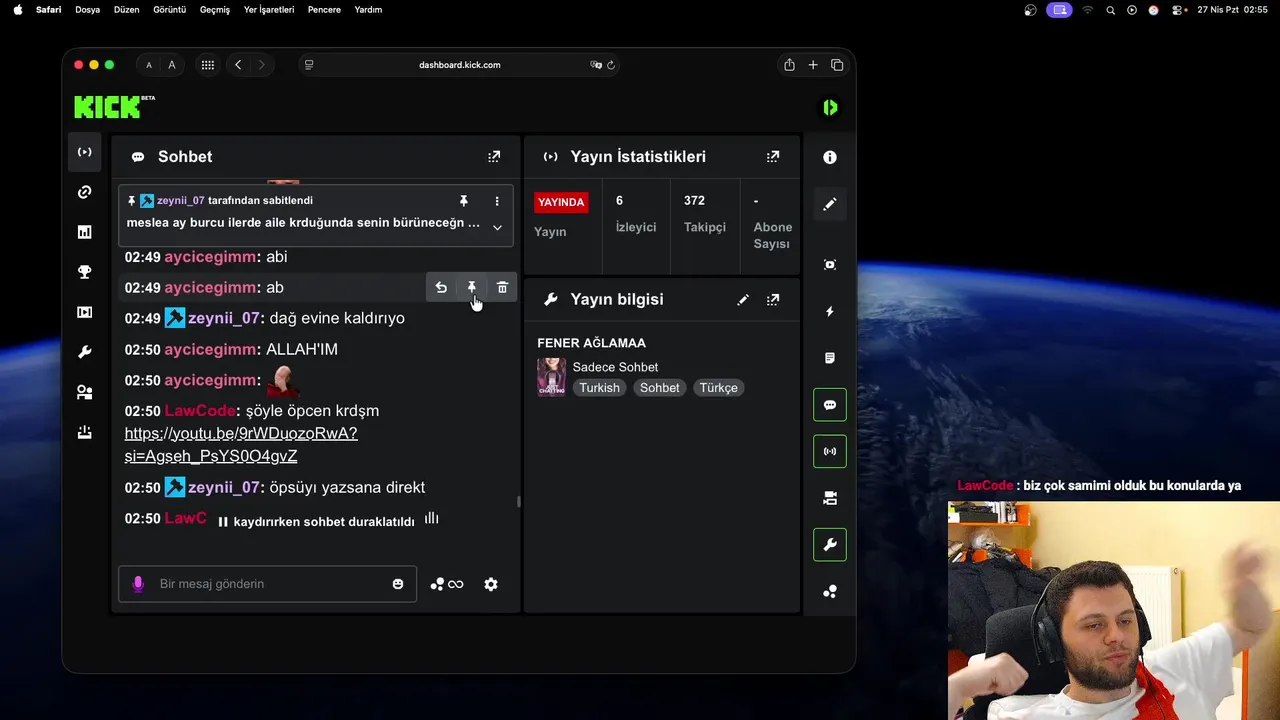Open the wrench settings icon in left sidebar
The height and width of the screenshot is (720, 1280).
tap(85, 352)
